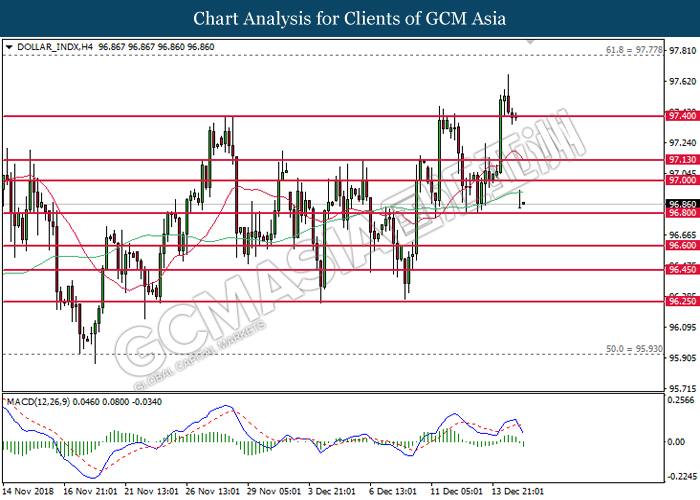Click the 95.905 price axis value
The width and height of the screenshot is (700, 500).
click(683, 358)
